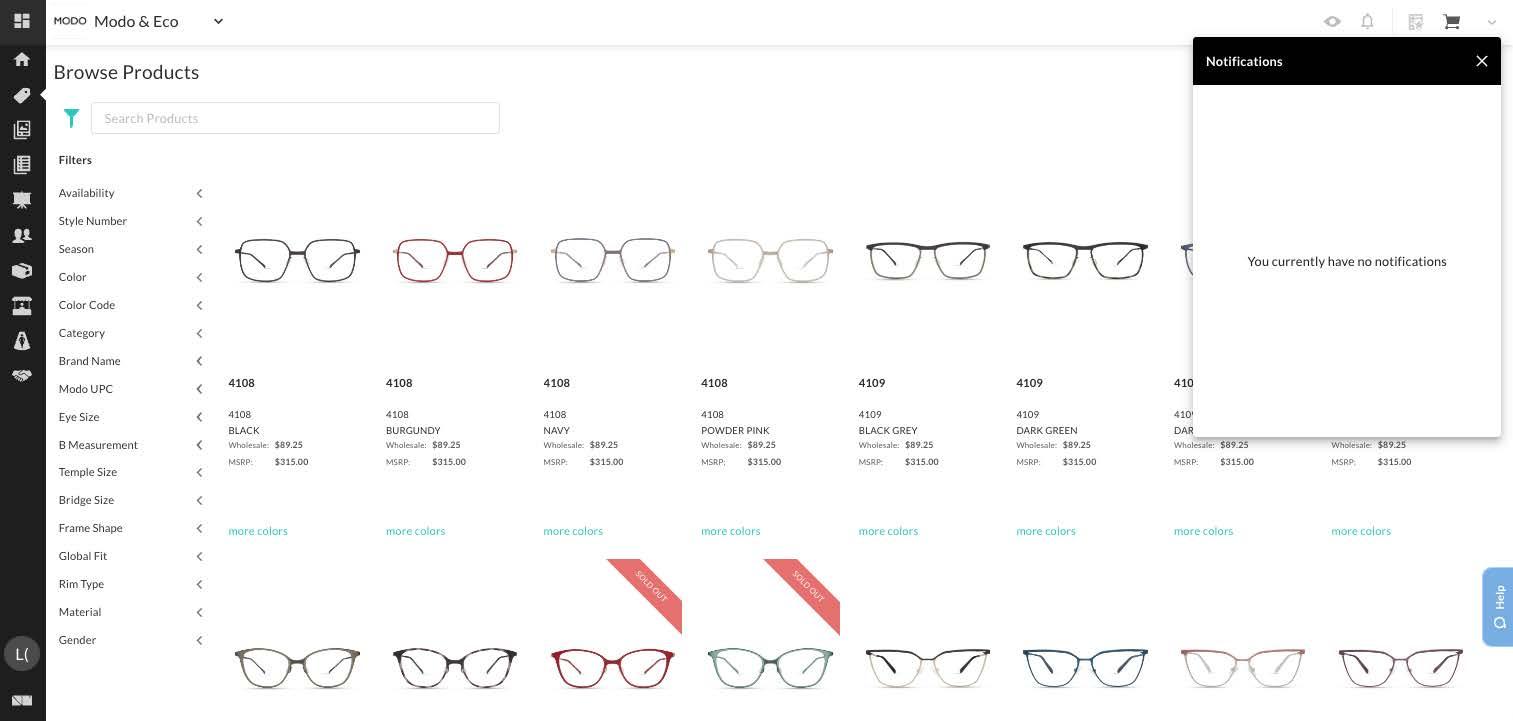Expand the Gender filter
Image resolution: width=1513 pixels, height=721 pixels.
coord(131,640)
